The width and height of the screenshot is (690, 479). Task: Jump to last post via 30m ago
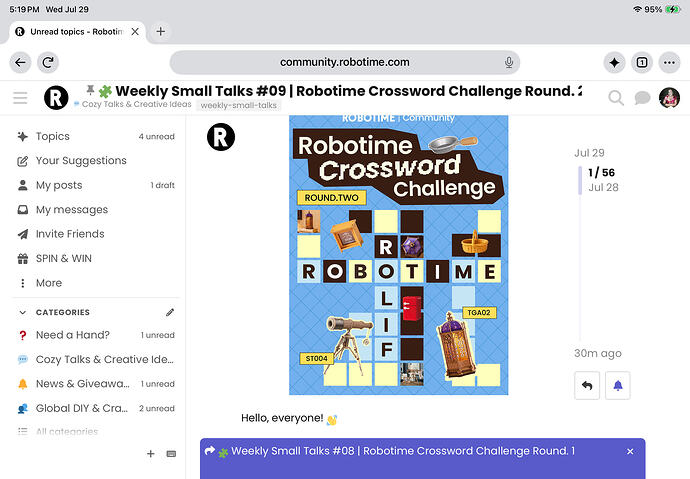pos(598,353)
